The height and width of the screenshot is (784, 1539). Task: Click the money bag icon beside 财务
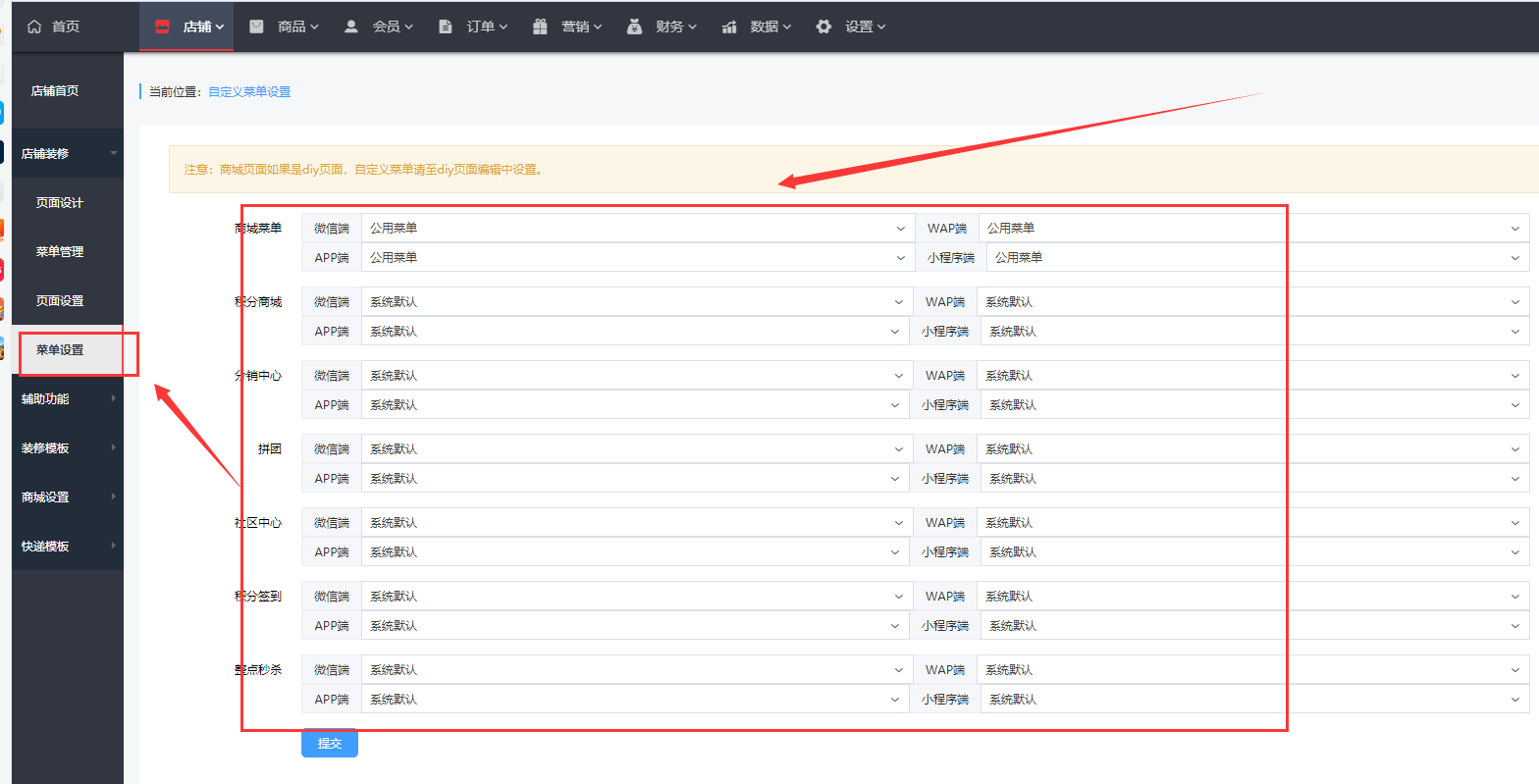click(x=634, y=26)
